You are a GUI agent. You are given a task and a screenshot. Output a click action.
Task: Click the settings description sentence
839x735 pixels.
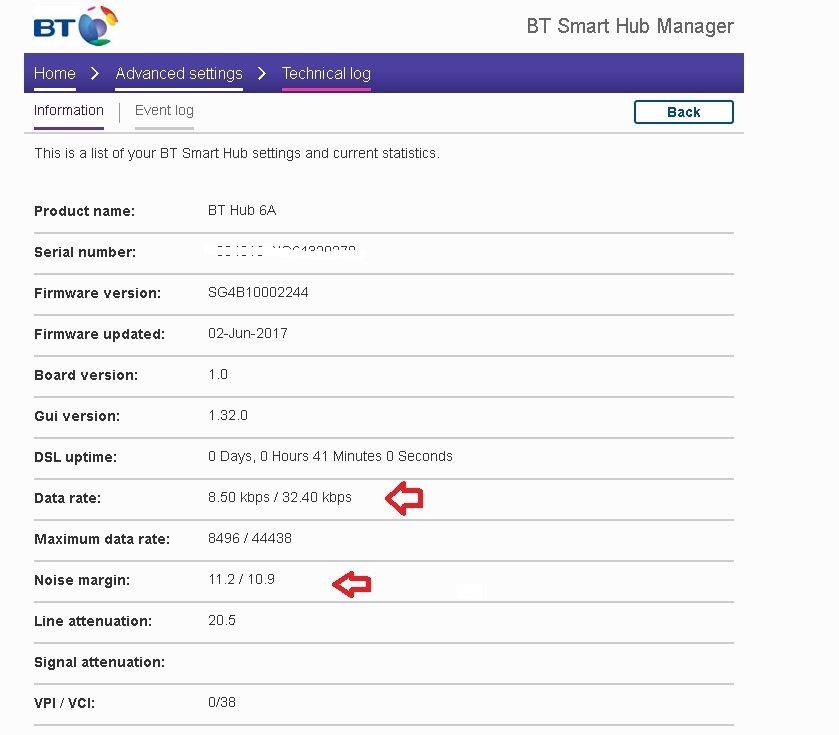pyautogui.click(x=237, y=154)
